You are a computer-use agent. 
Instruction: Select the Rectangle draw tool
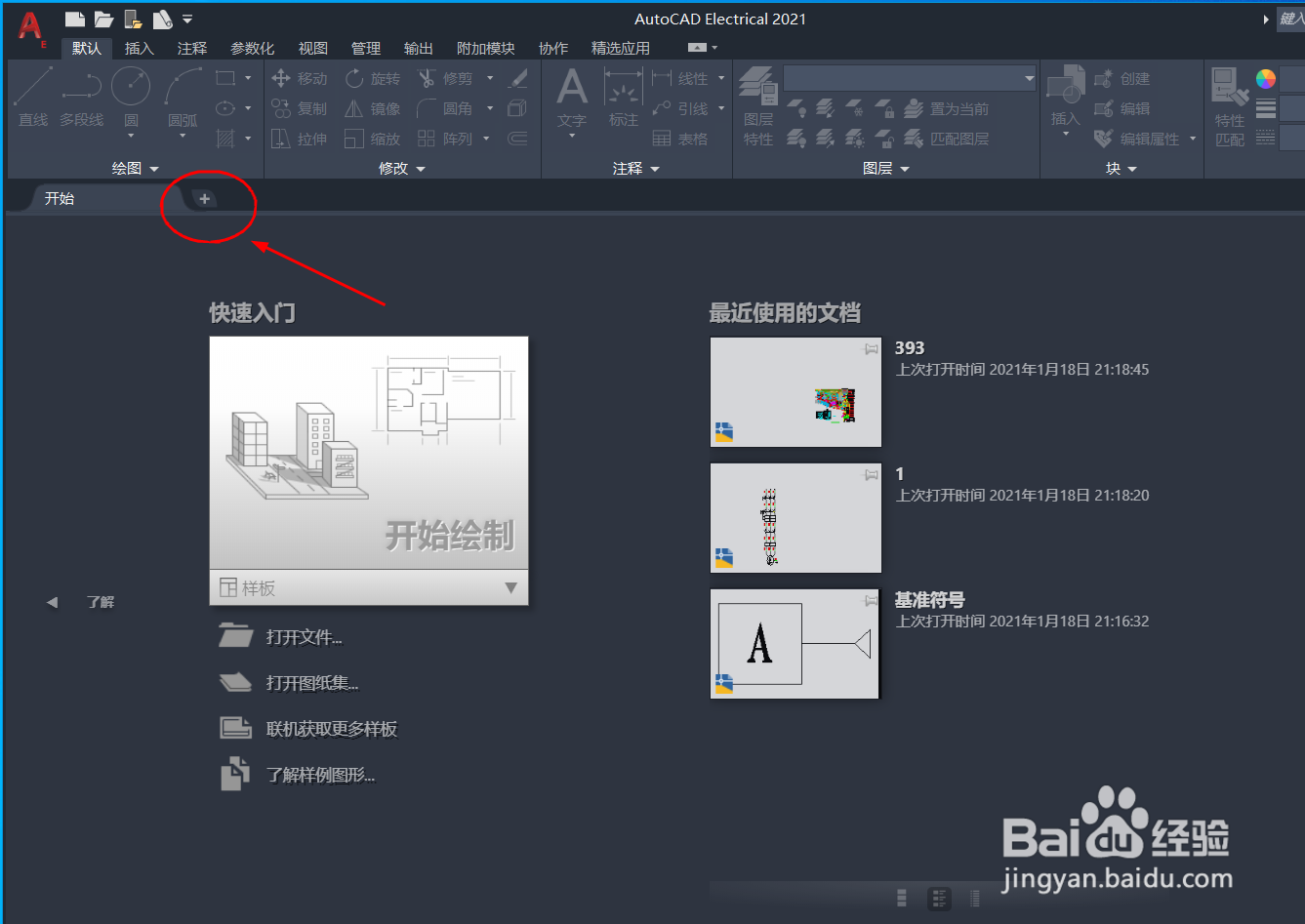coord(225,78)
